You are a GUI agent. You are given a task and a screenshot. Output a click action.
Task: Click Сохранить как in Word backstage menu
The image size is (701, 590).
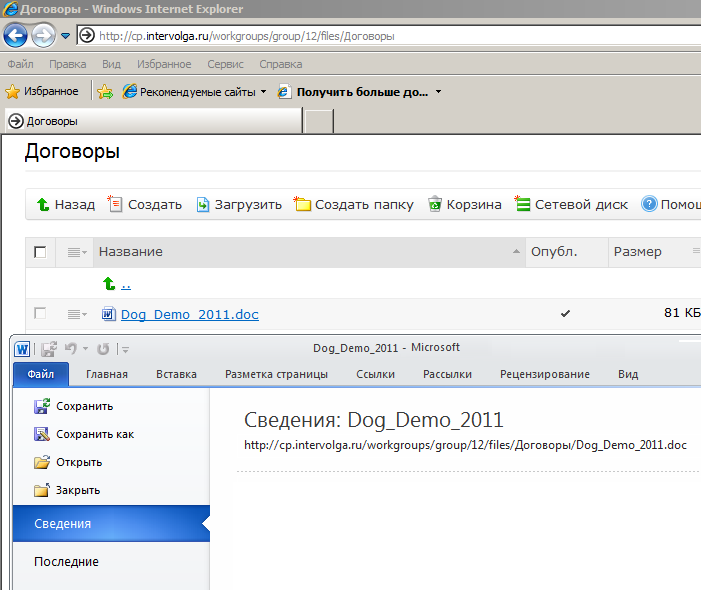84,434
